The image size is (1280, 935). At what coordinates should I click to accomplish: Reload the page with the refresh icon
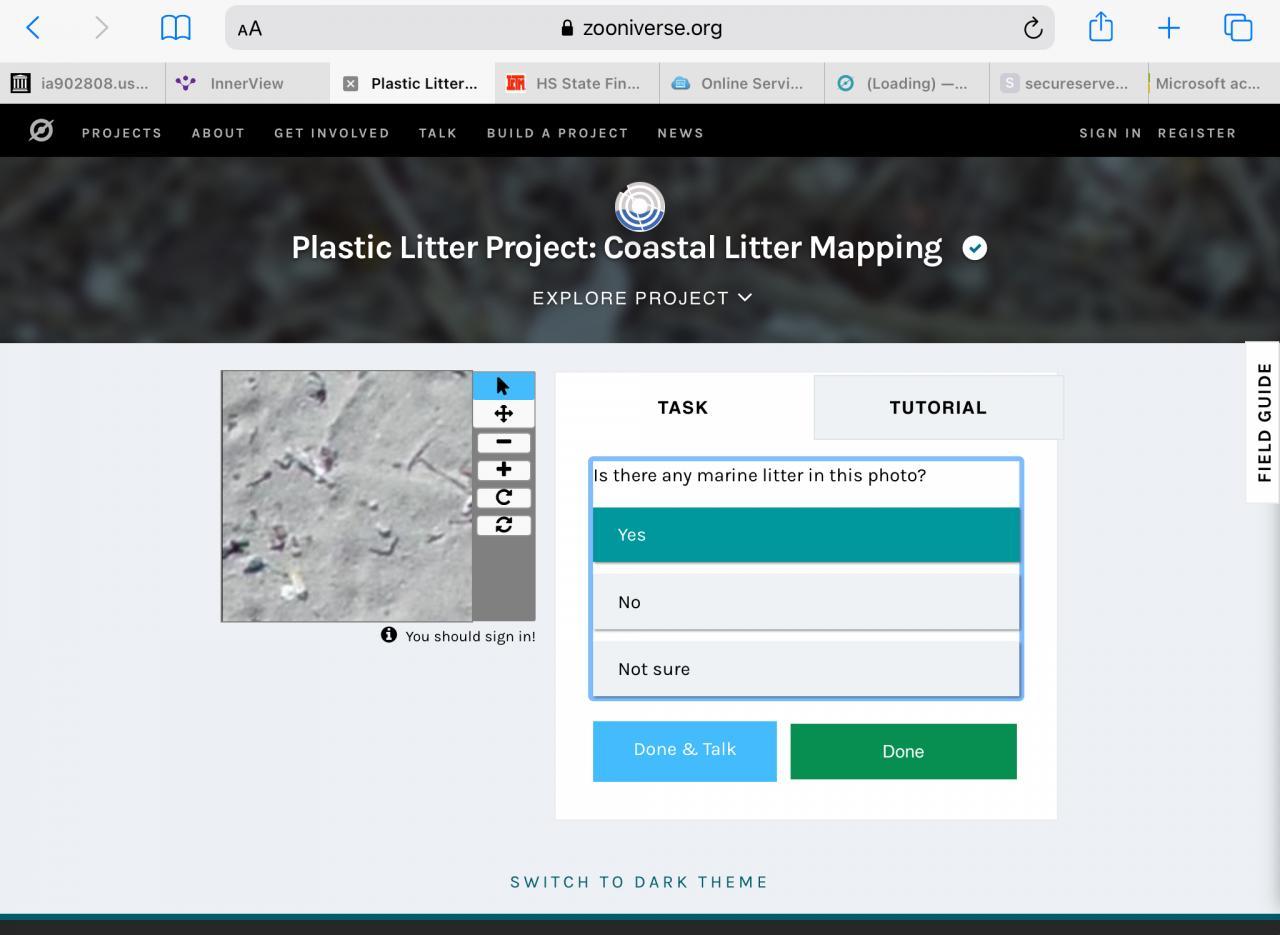click(x=1033, y=28)
